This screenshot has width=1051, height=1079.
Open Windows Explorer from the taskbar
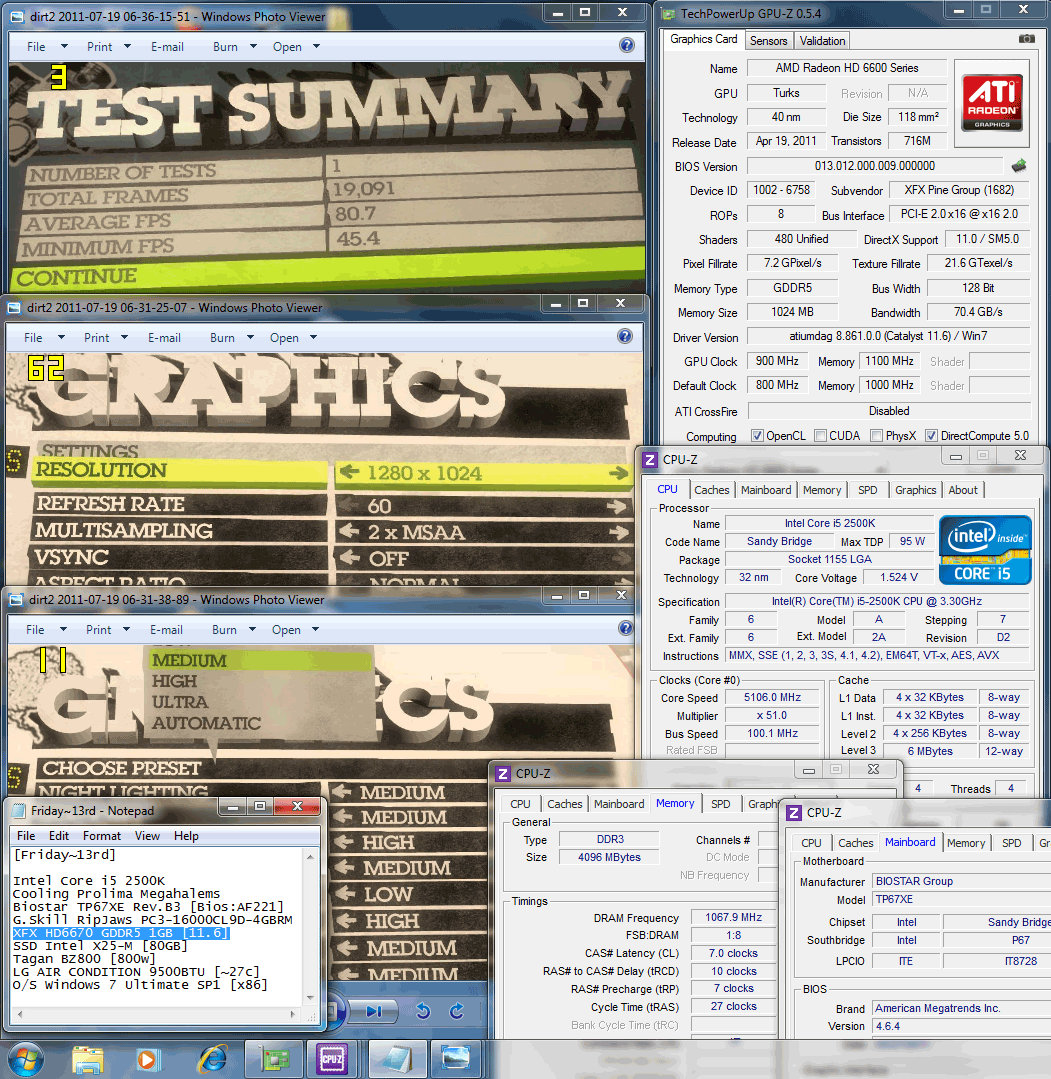click(87, 1060)
